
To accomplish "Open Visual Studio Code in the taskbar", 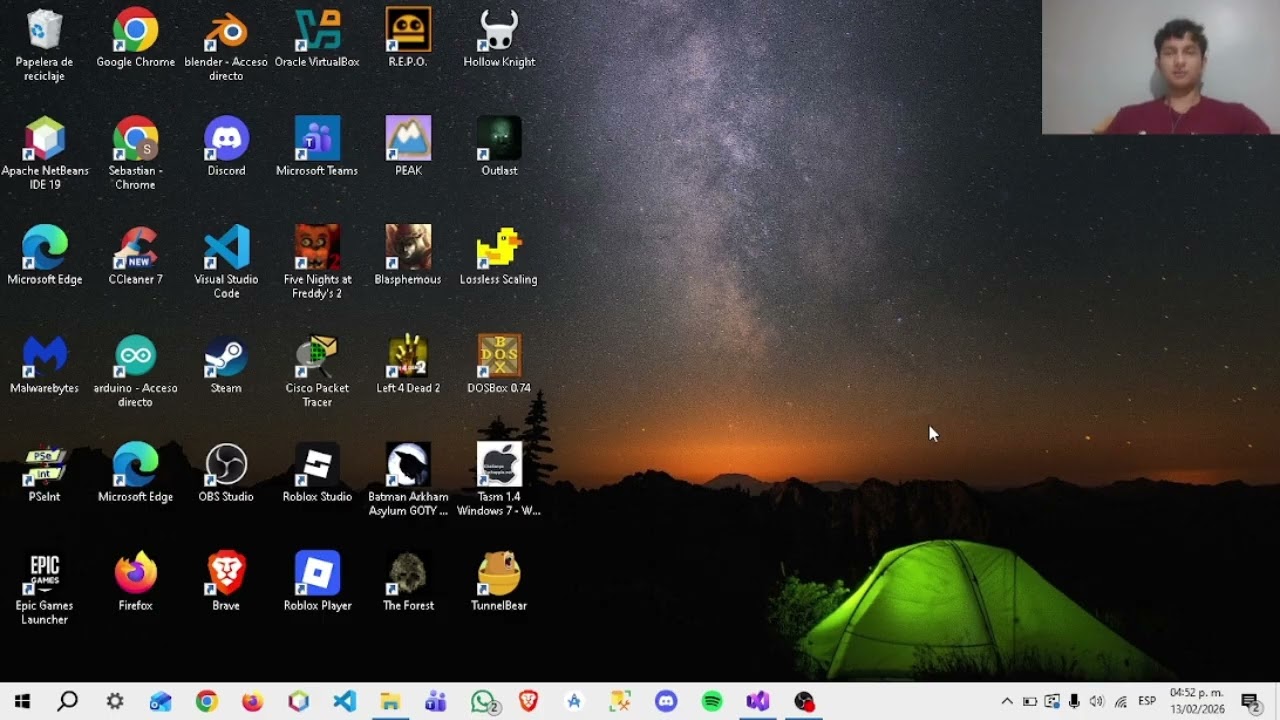I will pos(344,702).
